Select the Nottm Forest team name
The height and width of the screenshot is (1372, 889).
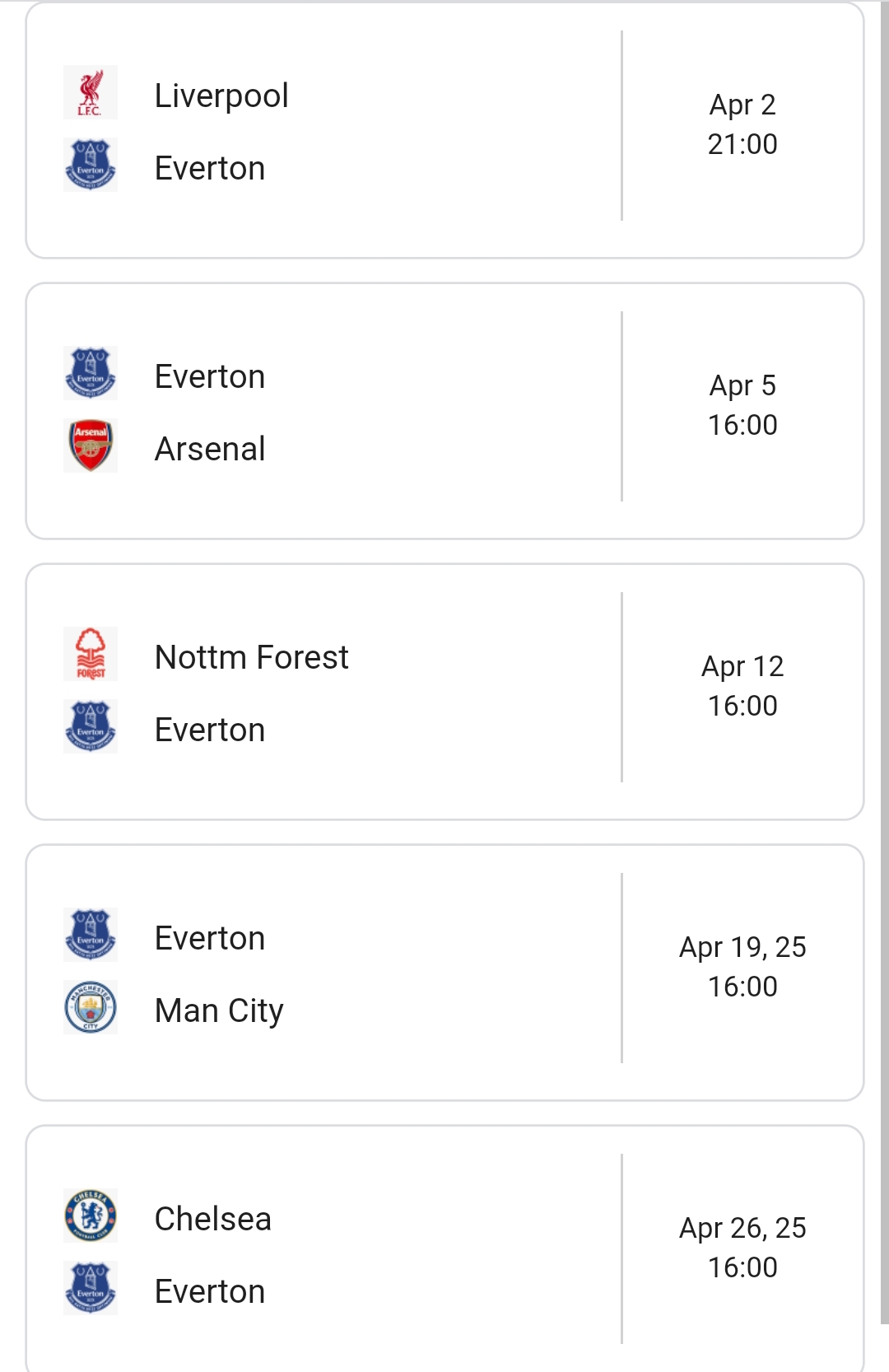click(x=251, y=657)
